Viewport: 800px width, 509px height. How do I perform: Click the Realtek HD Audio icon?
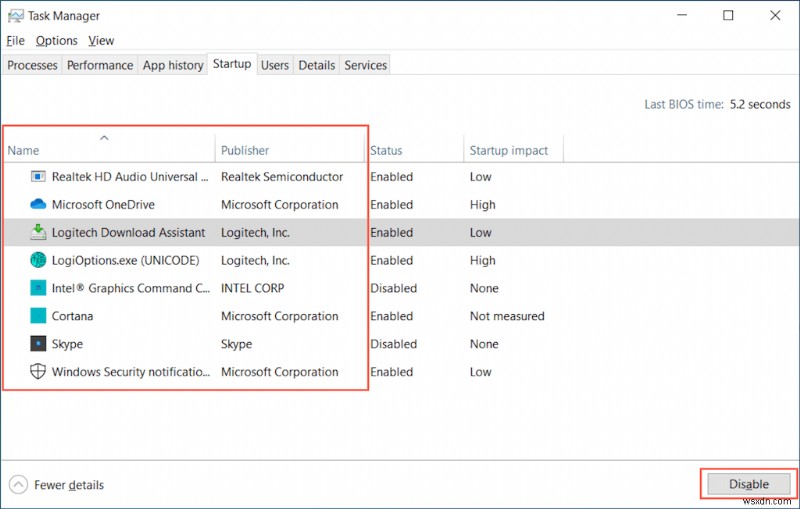(x=38, y=176)
